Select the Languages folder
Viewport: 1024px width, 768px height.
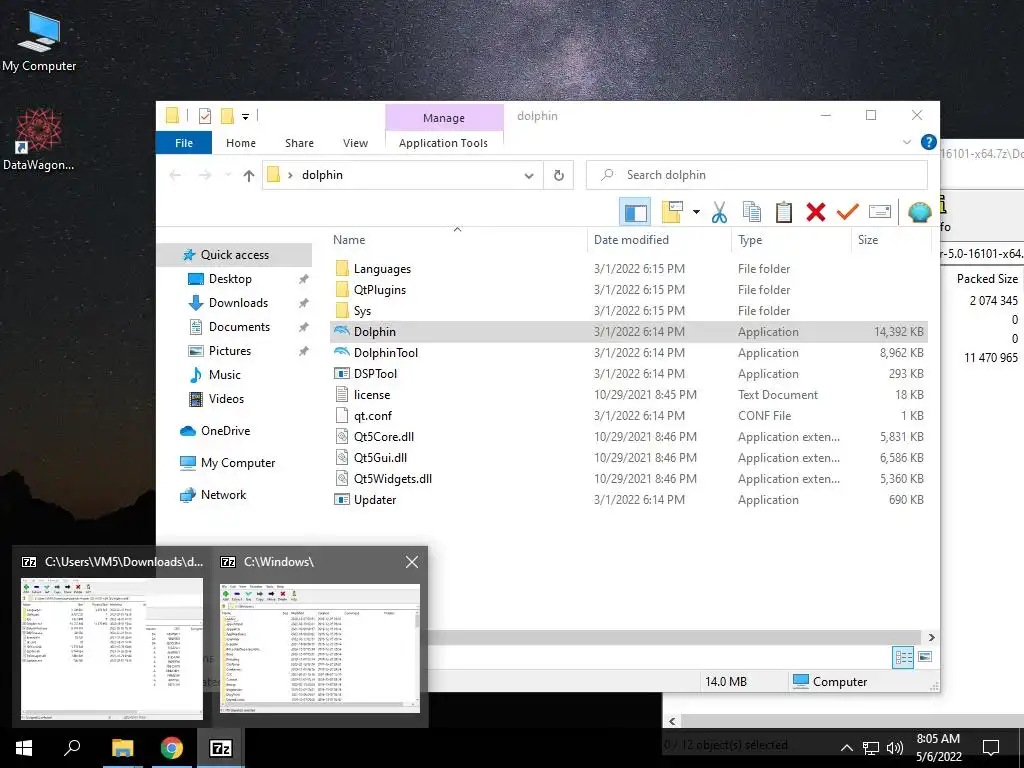tap(629, 268)
